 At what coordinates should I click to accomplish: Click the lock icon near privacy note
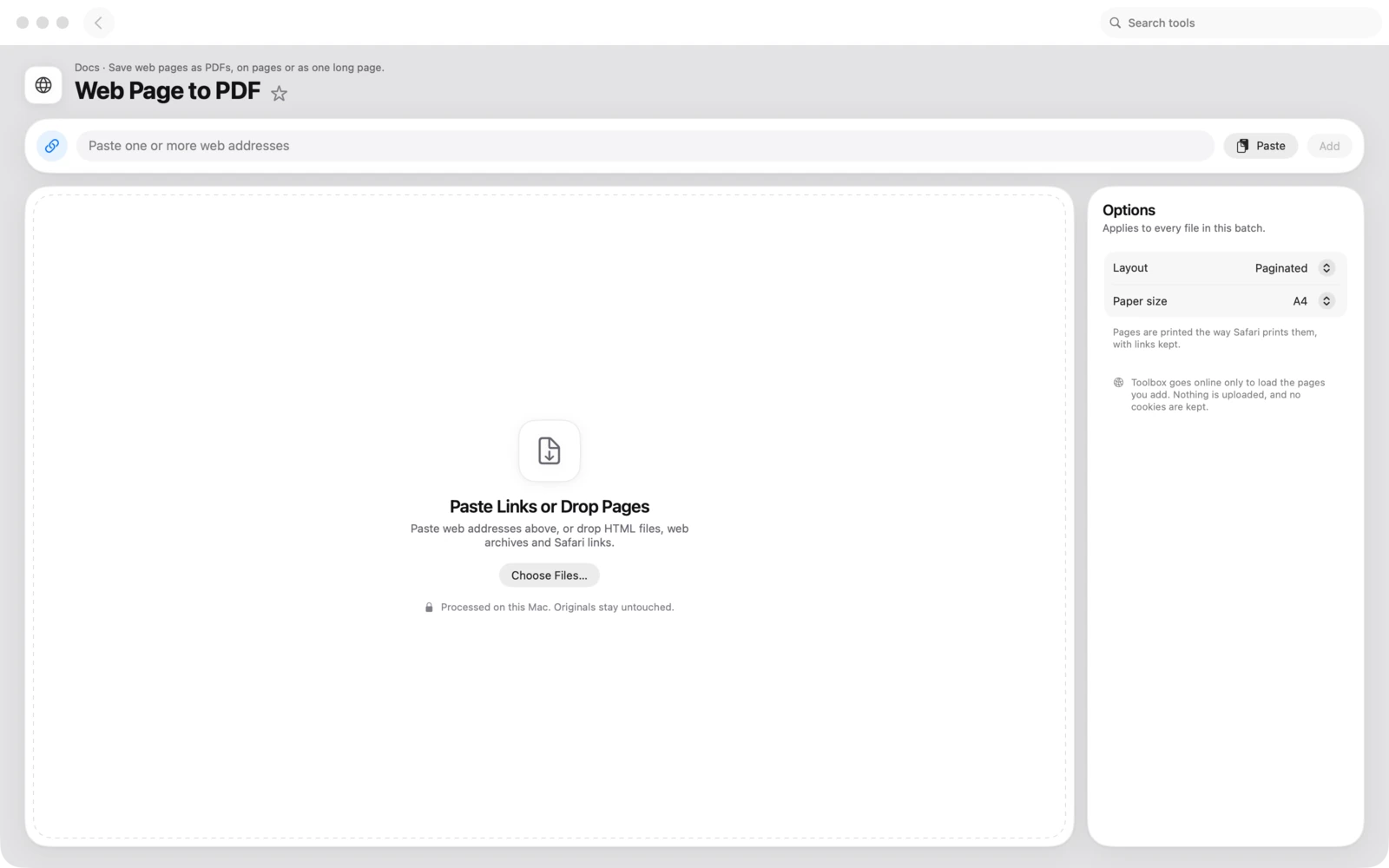[429, 608]
